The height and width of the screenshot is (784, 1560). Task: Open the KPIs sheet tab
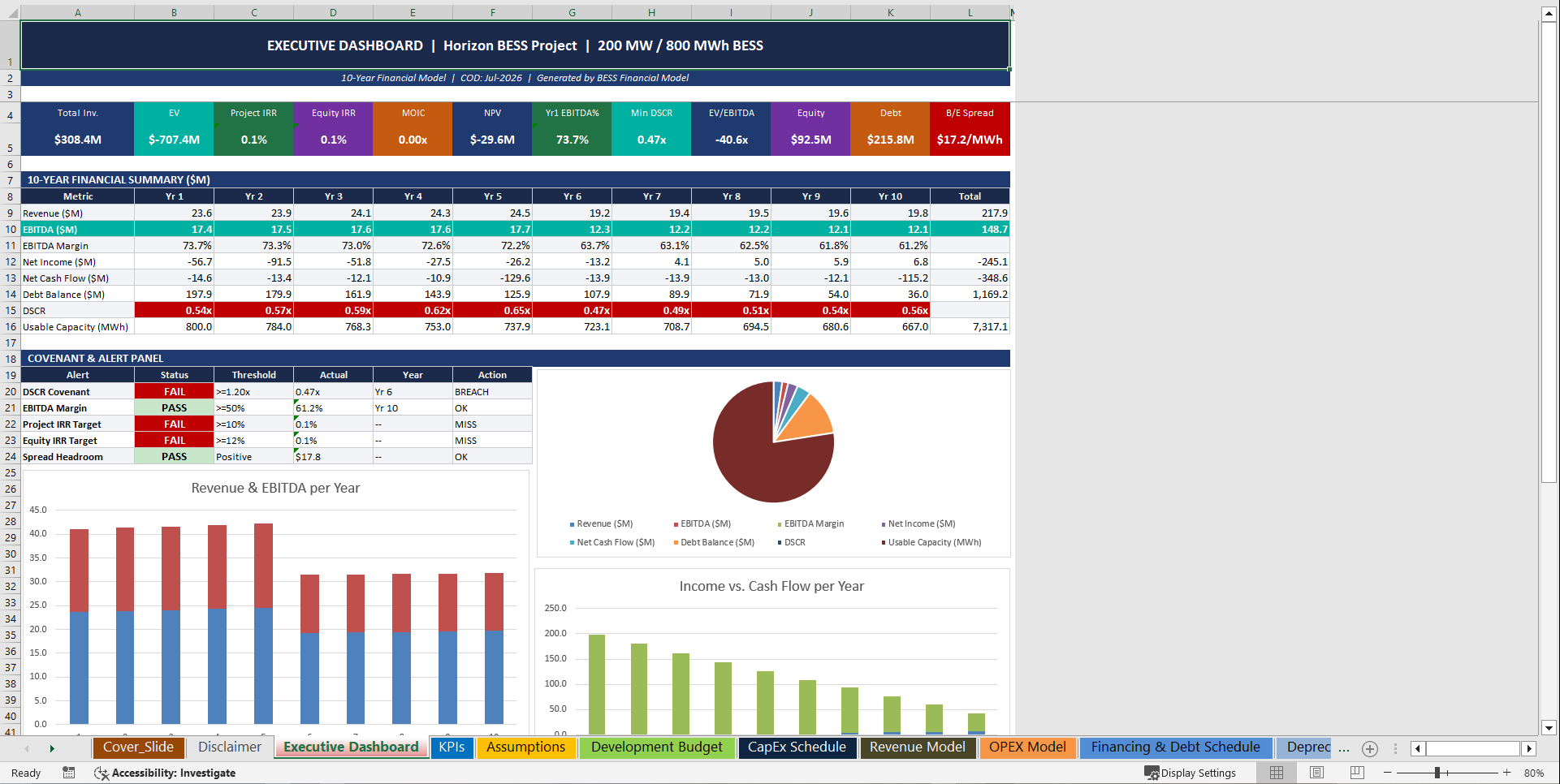(x=452, y=747)
